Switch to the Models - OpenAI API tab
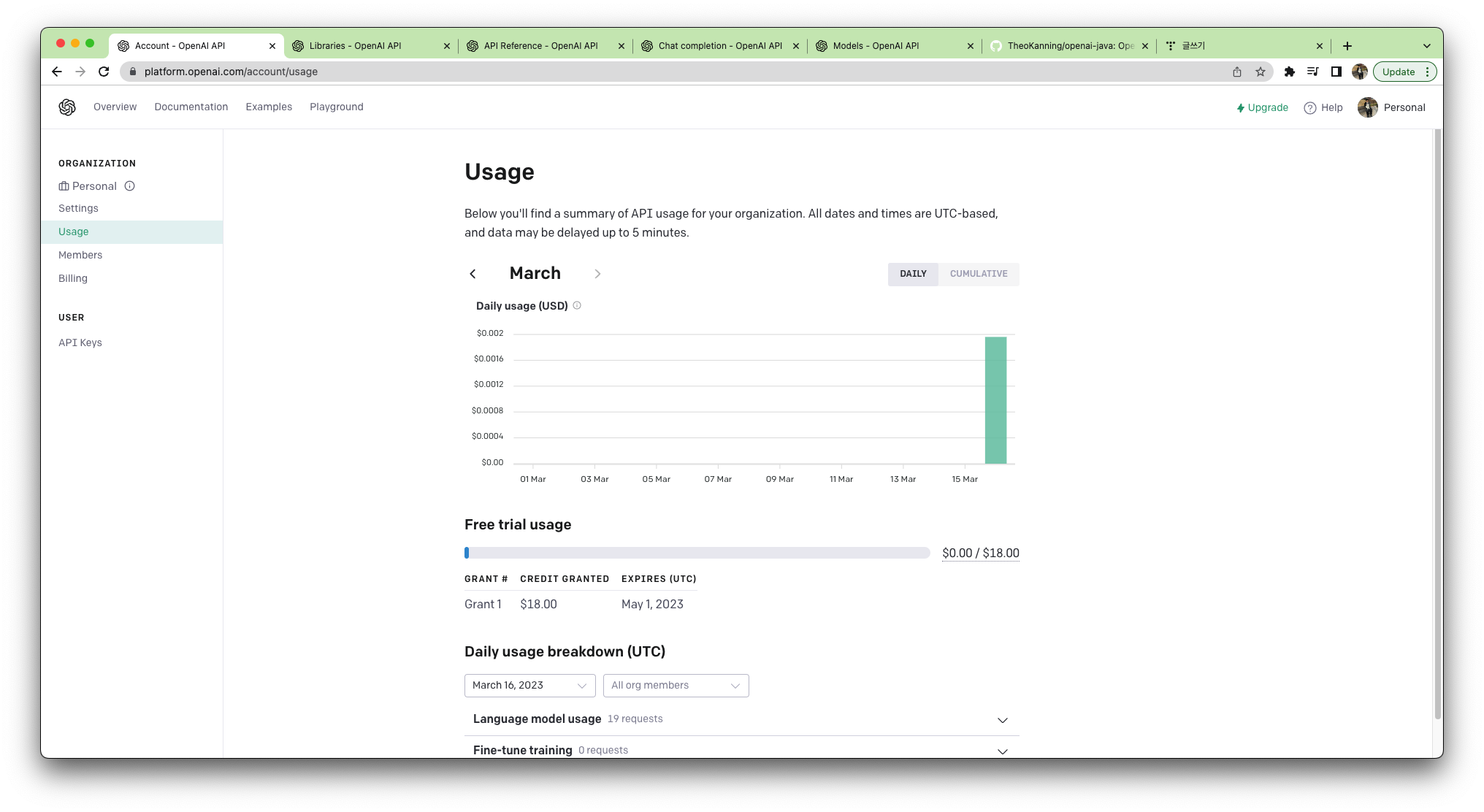 point(876,46)
